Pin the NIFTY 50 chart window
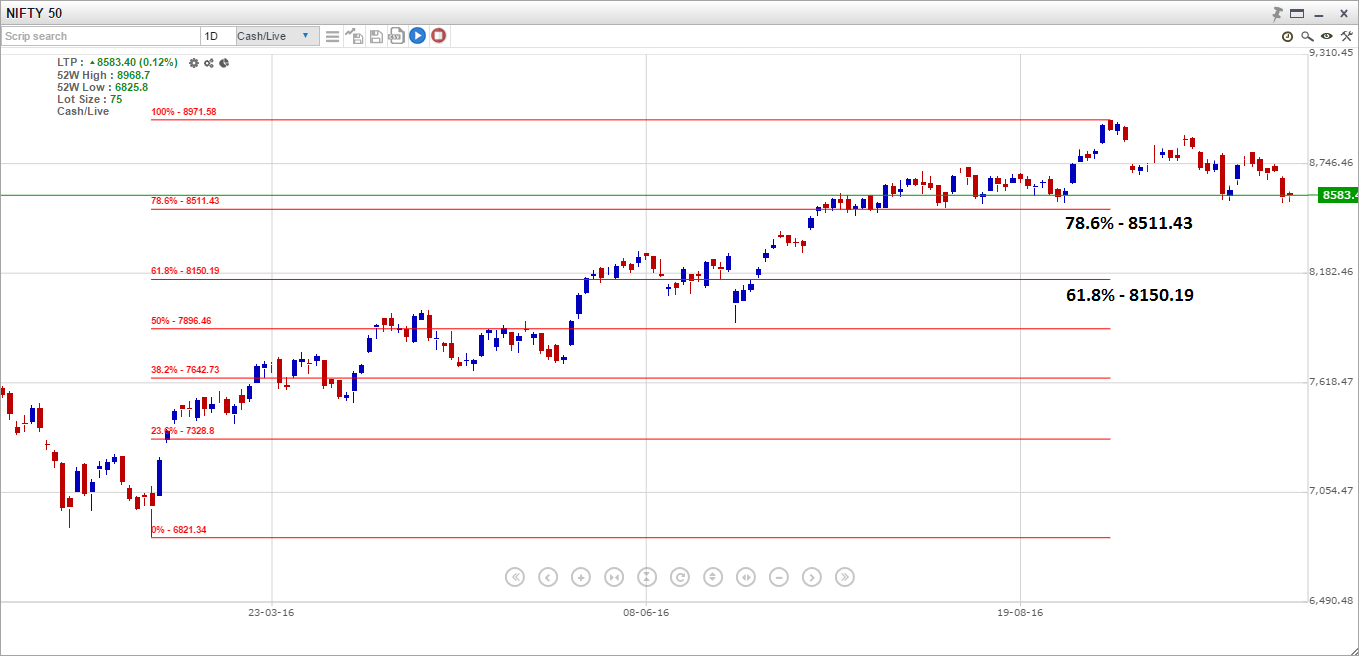The height and width of the screenshot is (658, 1361). [x=1277, y=13]
